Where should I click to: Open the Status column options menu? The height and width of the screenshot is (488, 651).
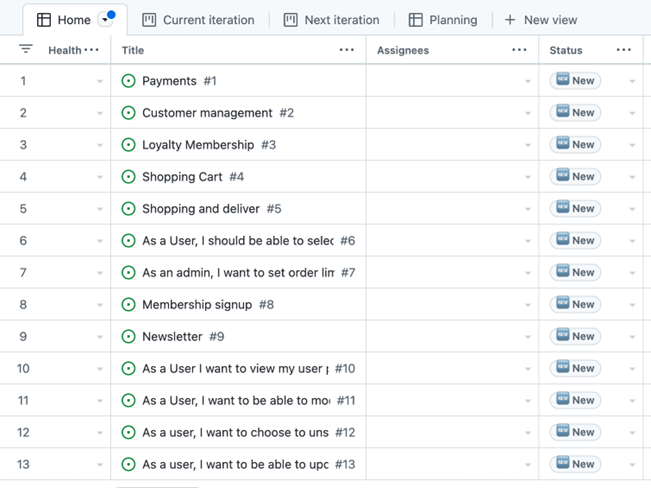pyautogui.click(x=624, y=50)
